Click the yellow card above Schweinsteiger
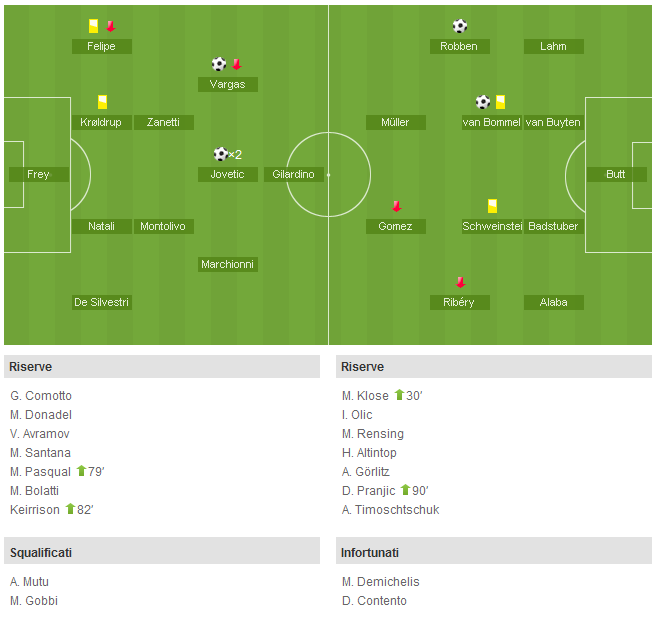The height and width of the screenshot is (622, 656). [492, 206]
